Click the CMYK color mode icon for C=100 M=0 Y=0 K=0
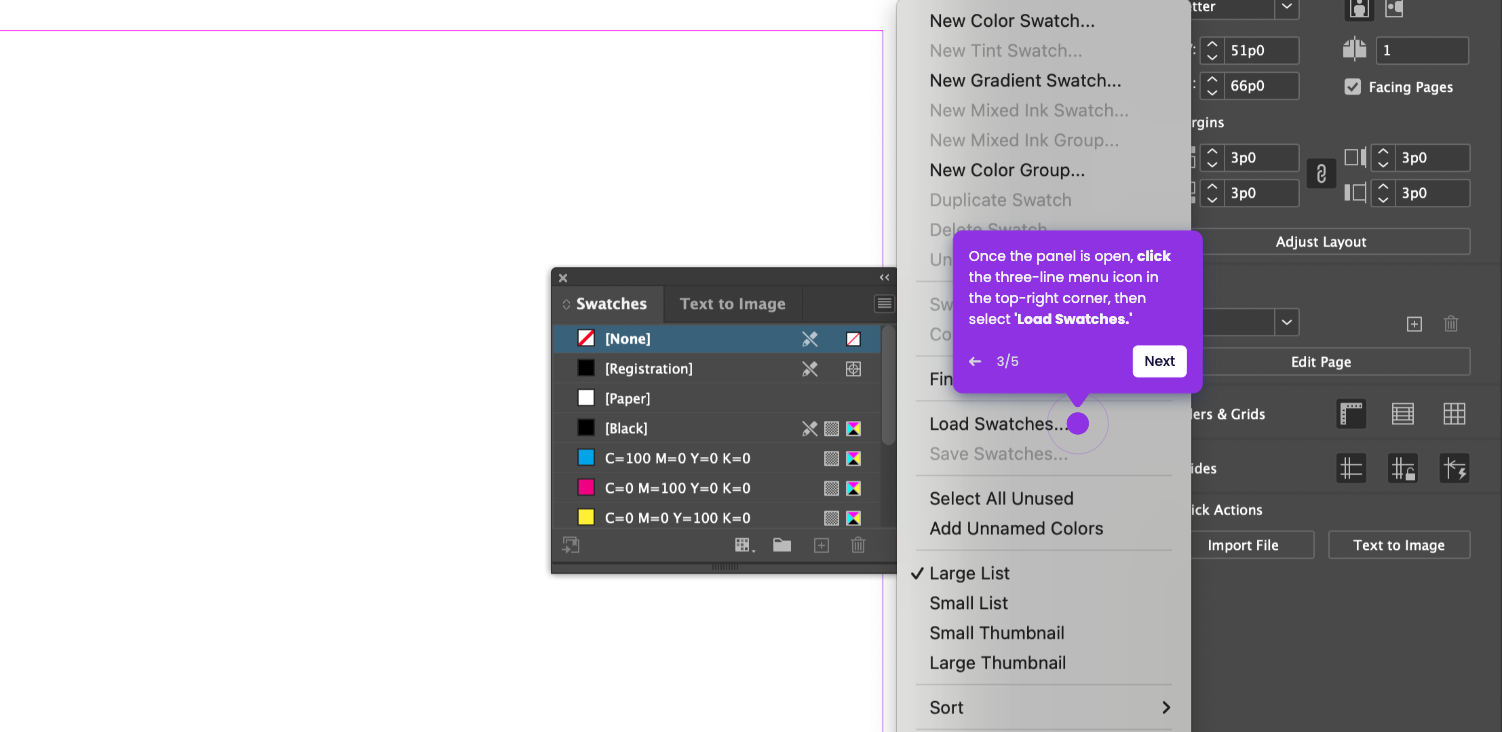This screenshot has height=732, width=1502. pyautogui.click(x=853, y=458)
